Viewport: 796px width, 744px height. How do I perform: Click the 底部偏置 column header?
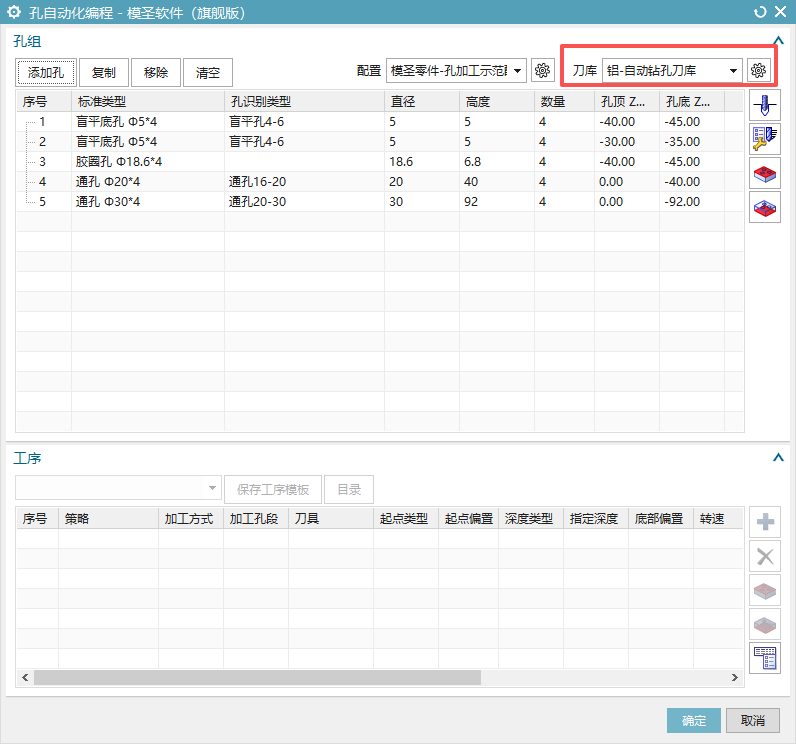pos(660,518)
